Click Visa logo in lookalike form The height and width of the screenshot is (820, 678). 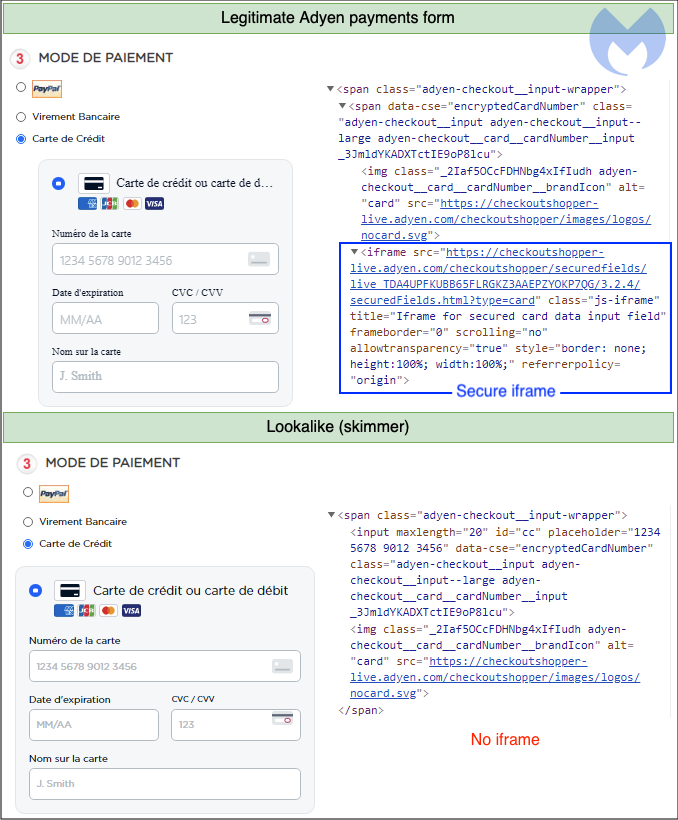tap(131, 610)
